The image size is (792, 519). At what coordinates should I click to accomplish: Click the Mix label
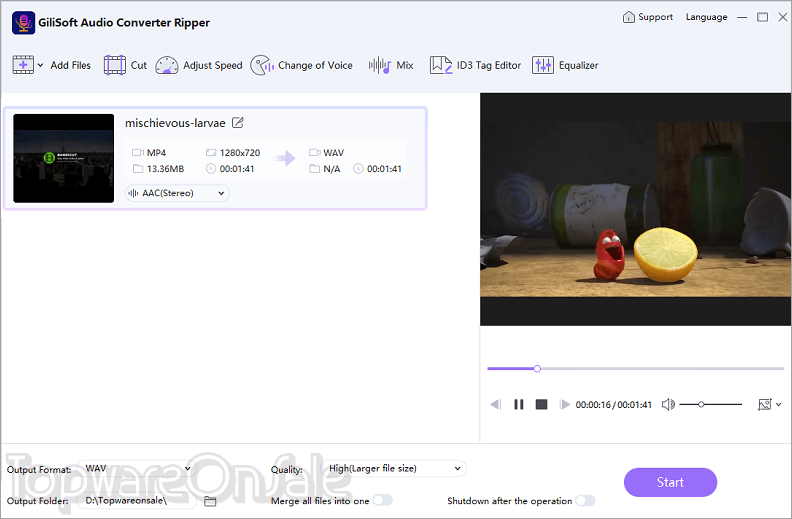coord(405,65)
